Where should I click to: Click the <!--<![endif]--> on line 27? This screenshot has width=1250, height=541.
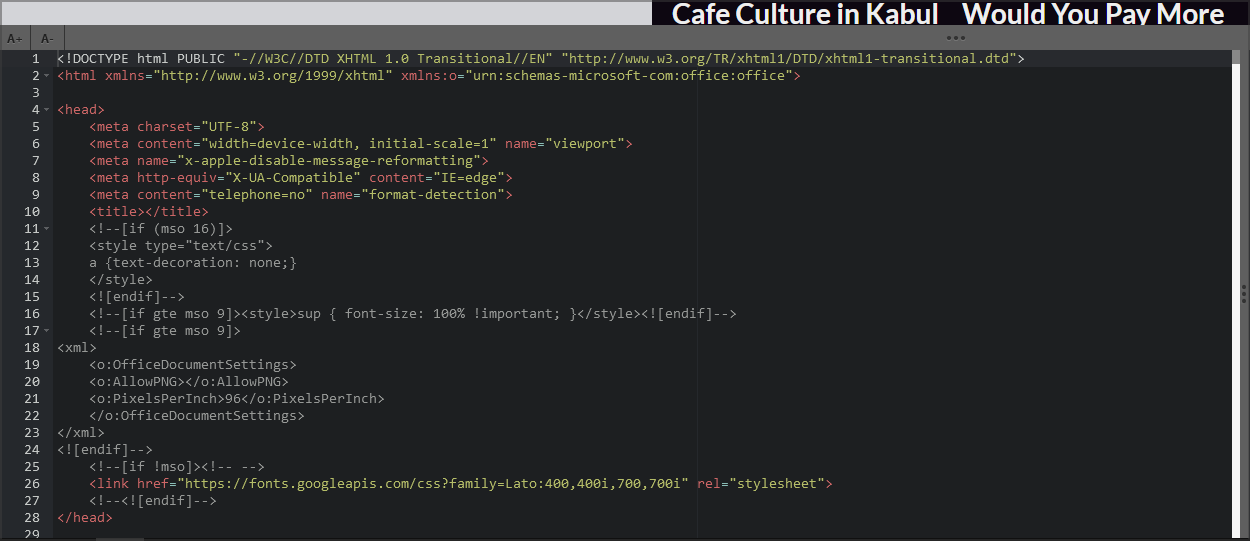coord(153,501)
